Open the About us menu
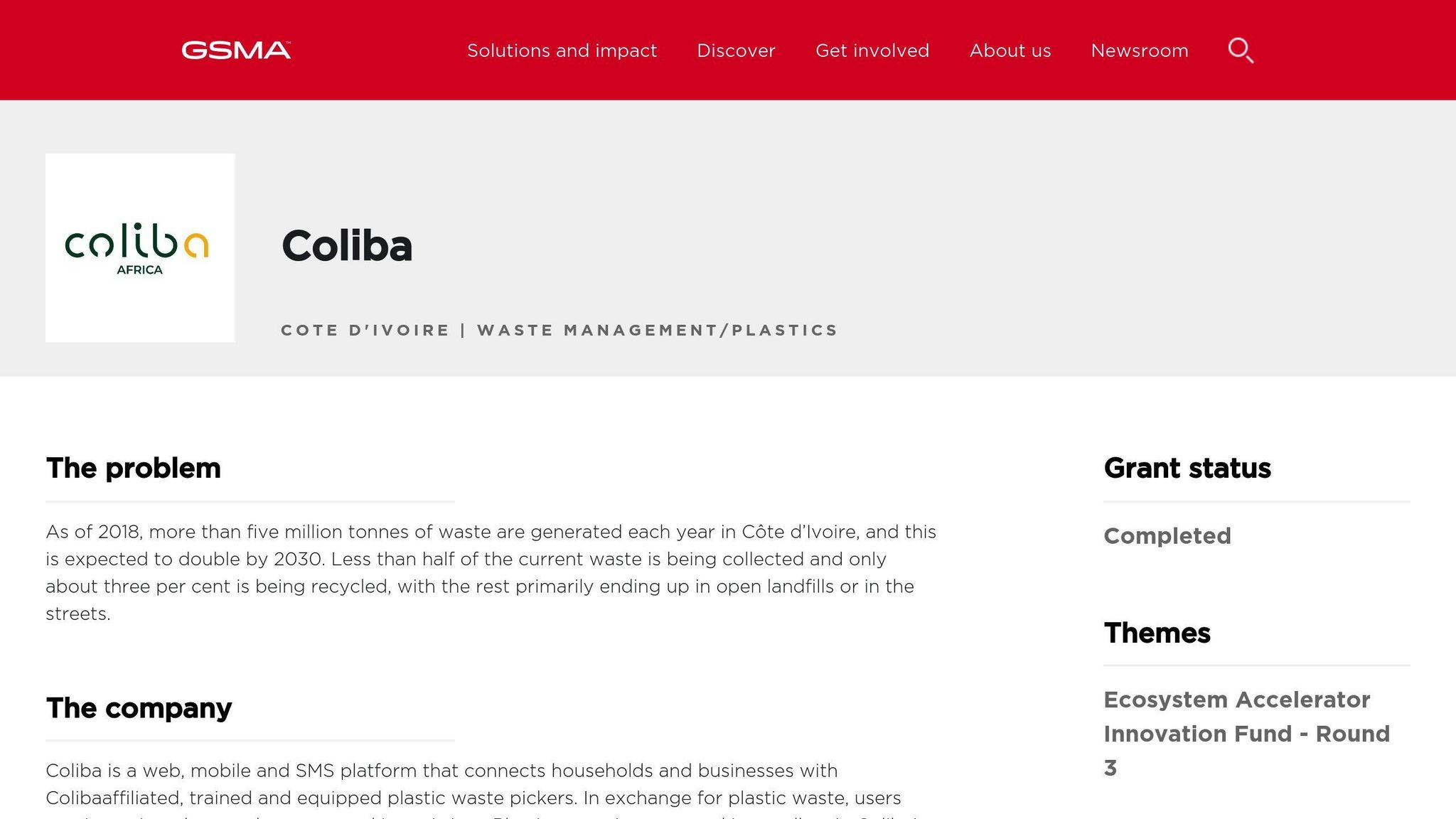1456x819 pixels. click(1010, 50)
